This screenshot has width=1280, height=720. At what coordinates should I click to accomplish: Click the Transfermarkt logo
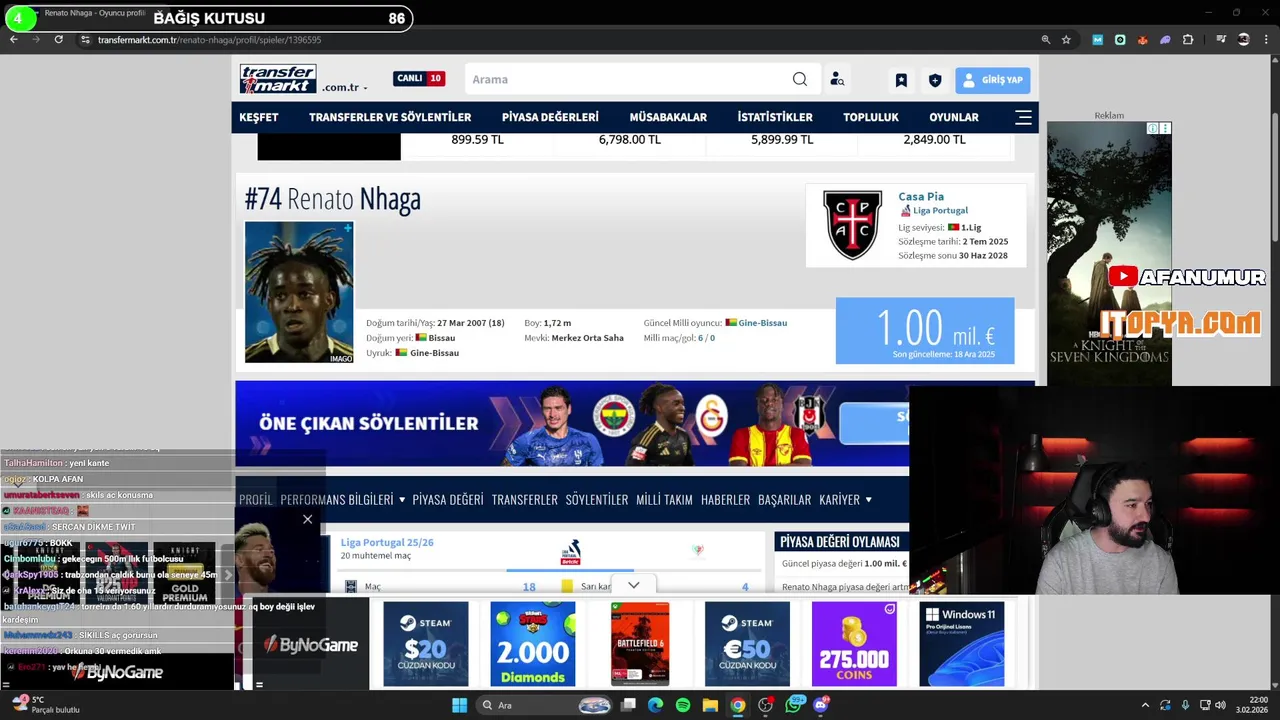[x=278, y=79]
